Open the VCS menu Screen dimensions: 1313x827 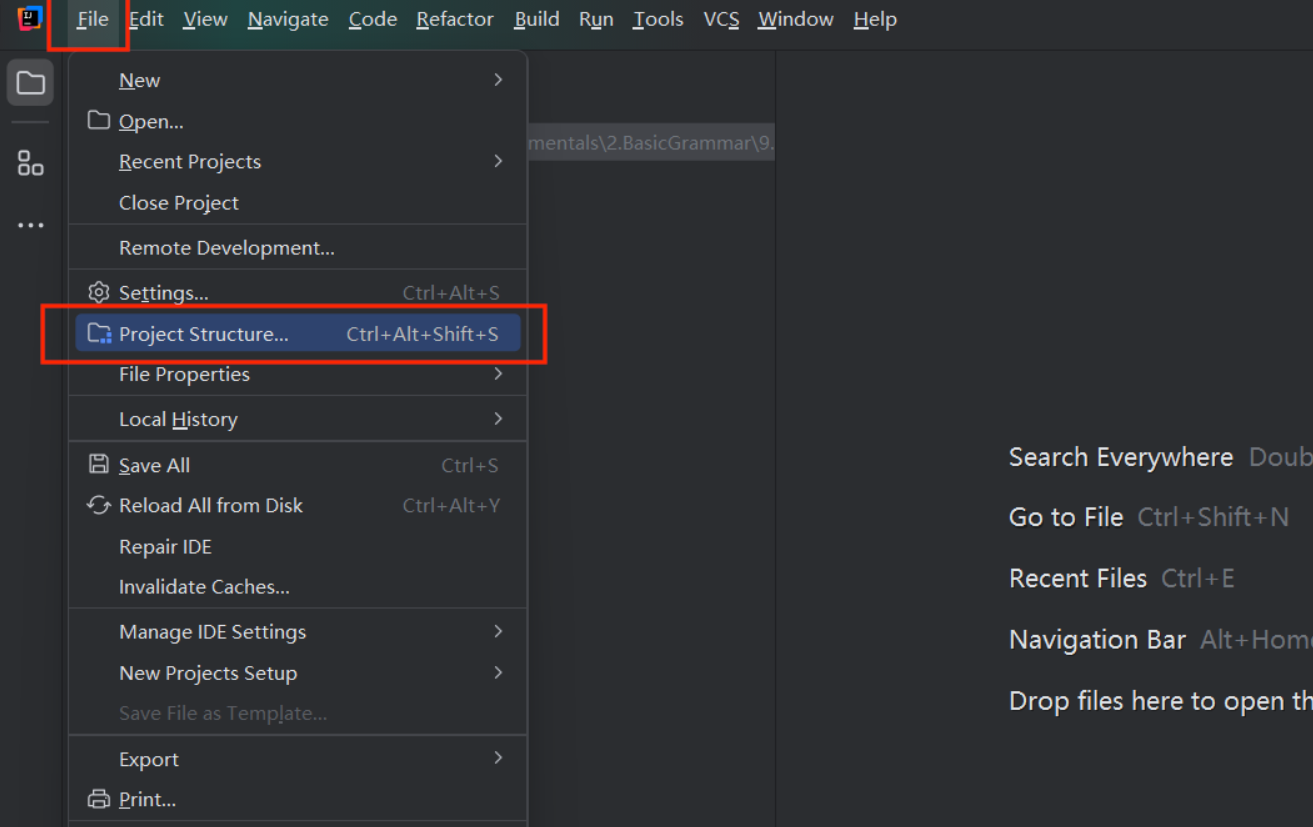721,19
